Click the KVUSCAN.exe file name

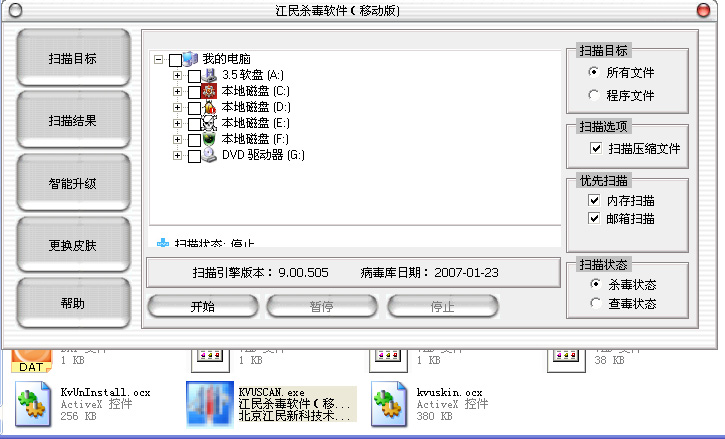(x=272, y=392)
